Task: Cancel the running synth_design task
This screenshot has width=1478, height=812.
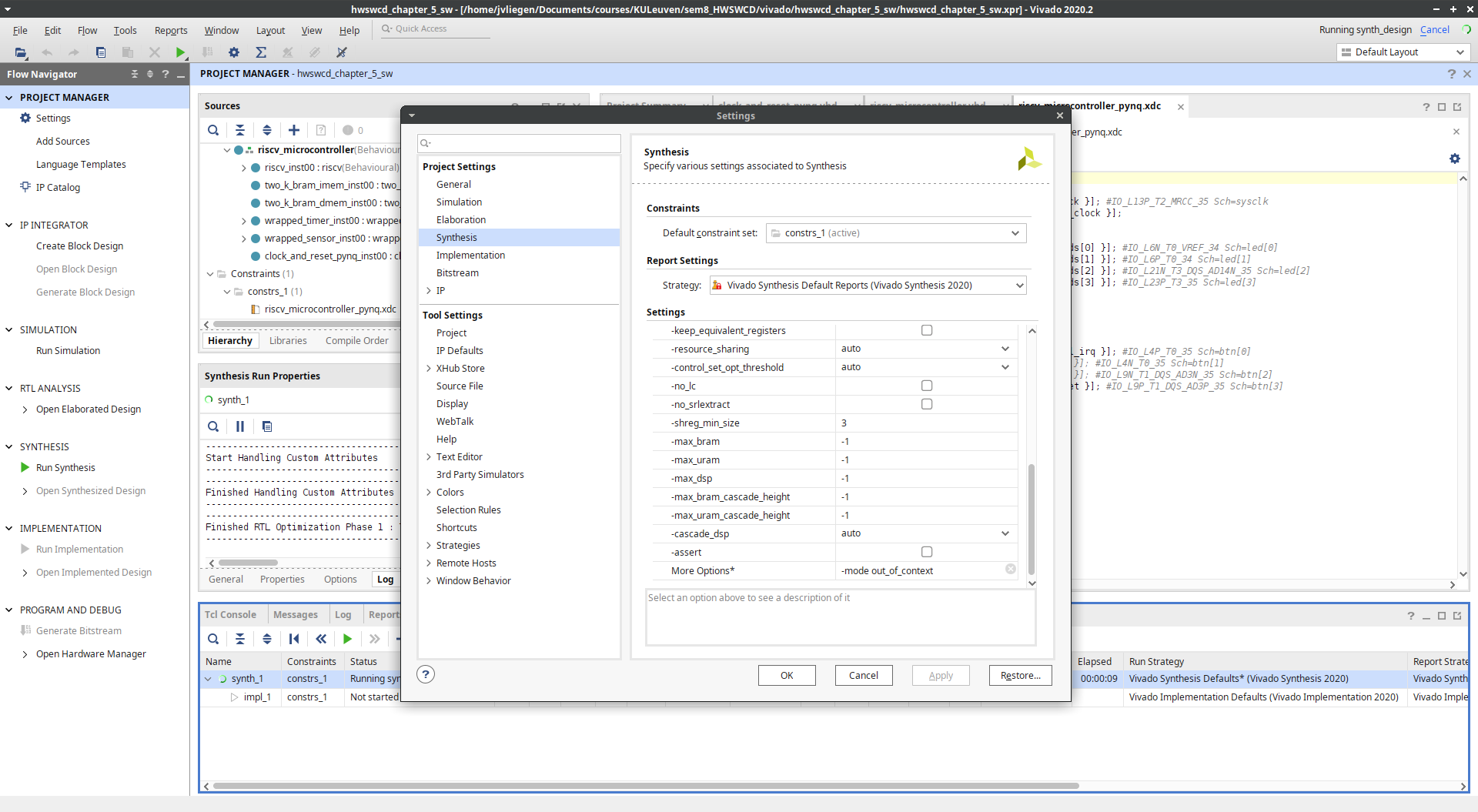Action: (x=1434, y=30)
